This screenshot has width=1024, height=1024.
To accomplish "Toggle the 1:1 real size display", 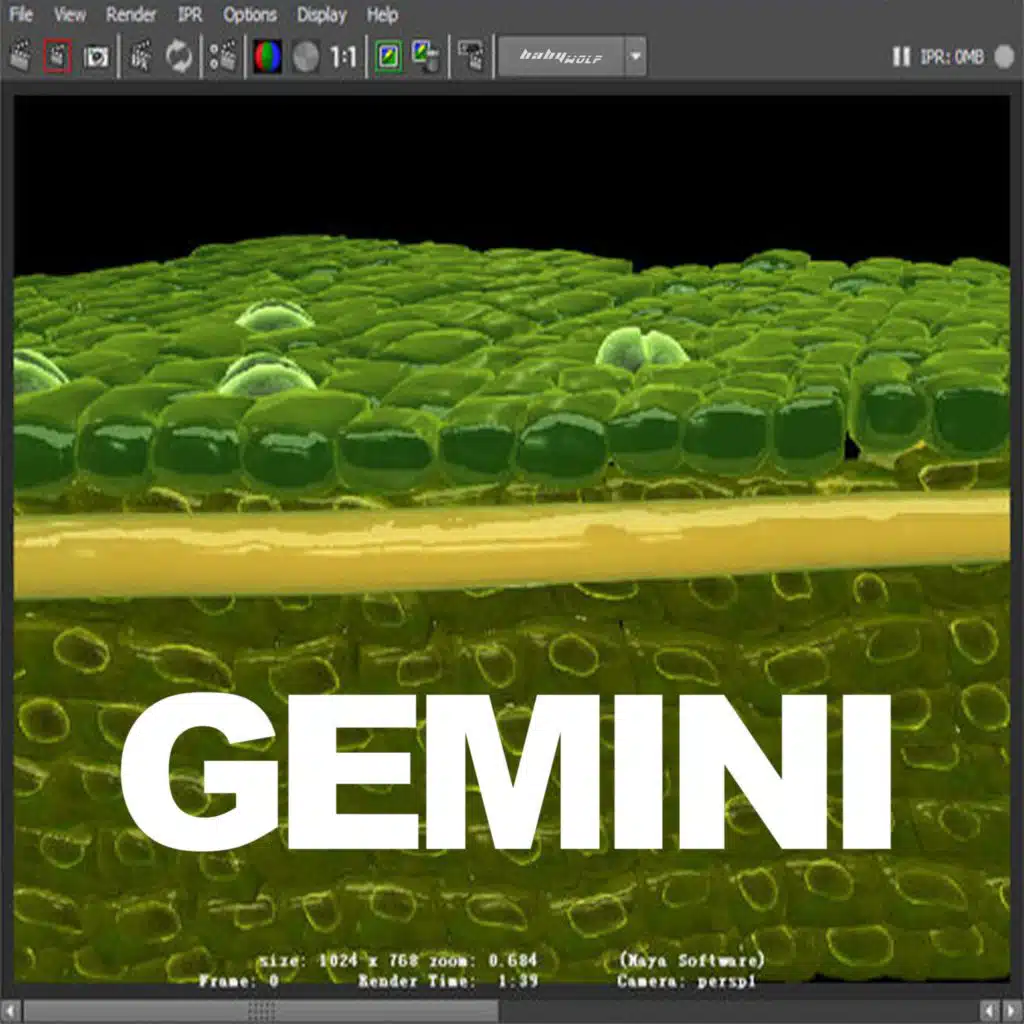I will [343, 57].
